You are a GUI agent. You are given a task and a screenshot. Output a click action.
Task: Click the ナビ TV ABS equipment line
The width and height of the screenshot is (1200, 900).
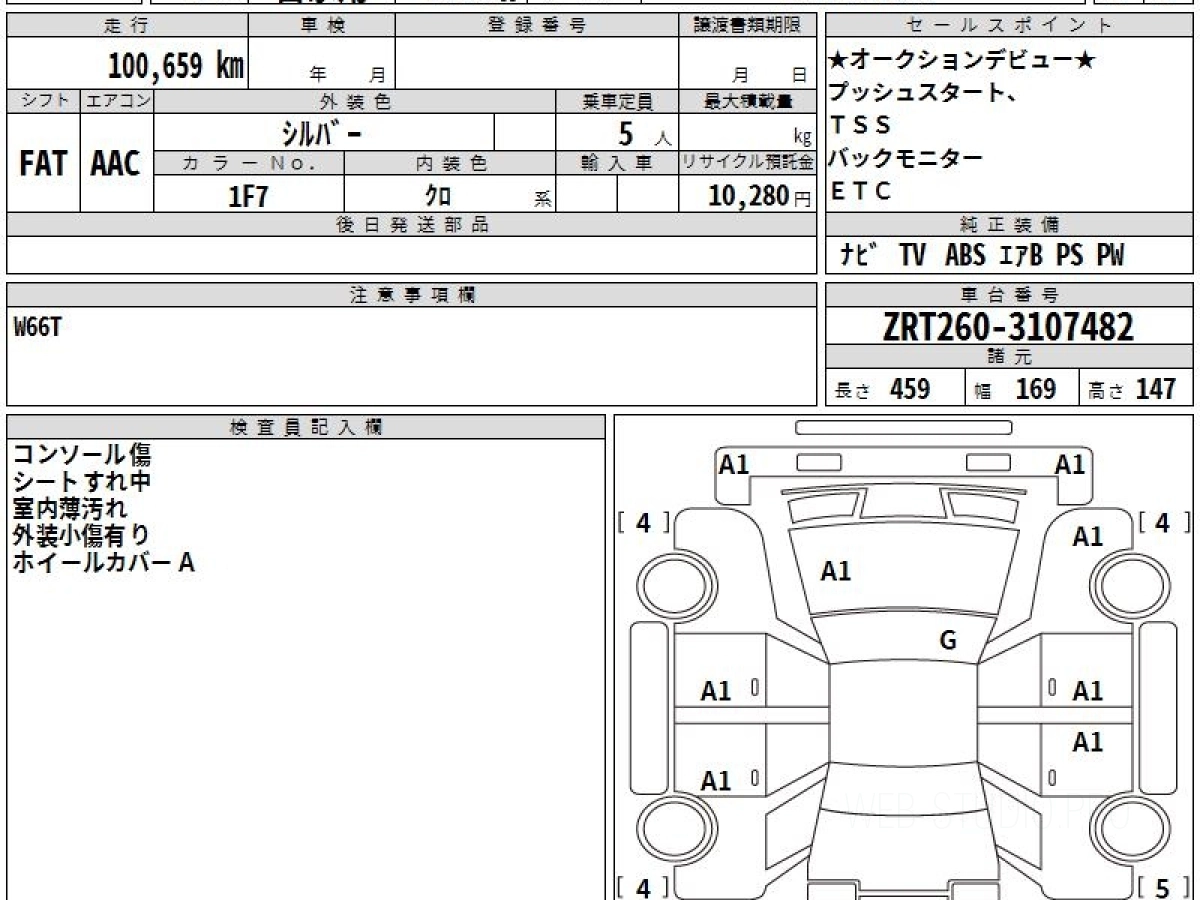(x=982, y=256)
